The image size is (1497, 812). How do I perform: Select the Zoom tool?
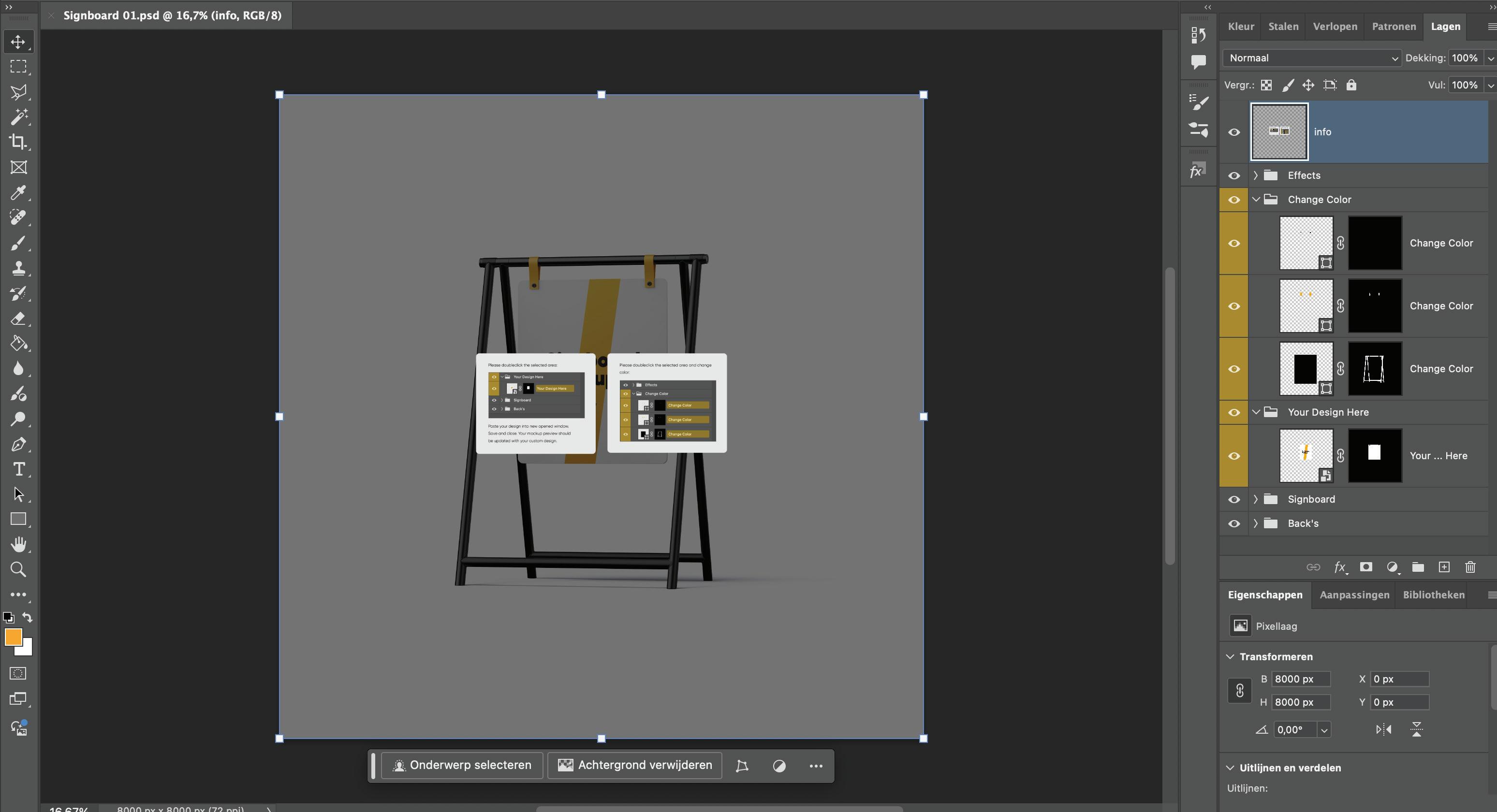[18, 569]
